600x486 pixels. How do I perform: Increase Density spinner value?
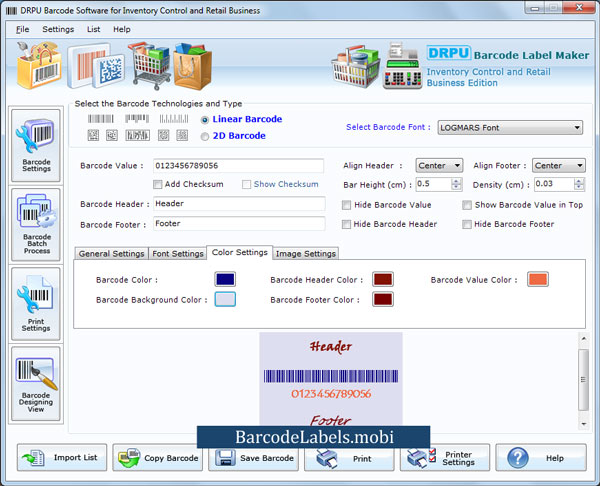click(x=579, y=181)
